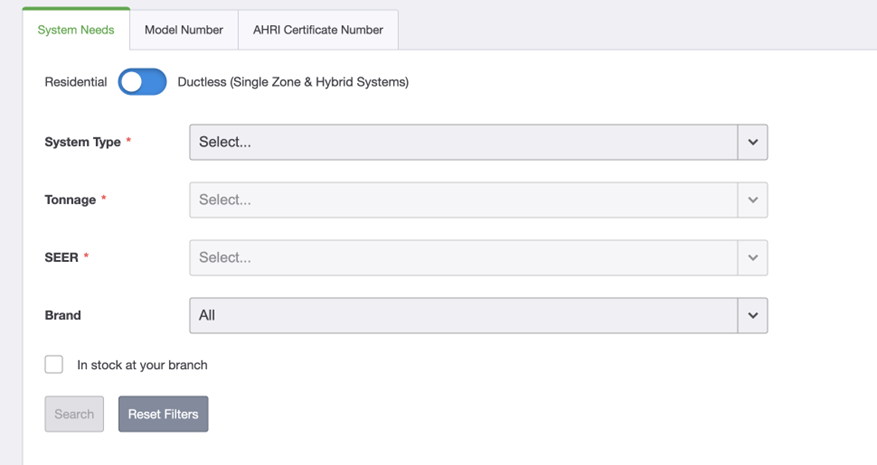The image size is (877, 465).
Task: Switch to the Model Number tab
Action: 184,30
